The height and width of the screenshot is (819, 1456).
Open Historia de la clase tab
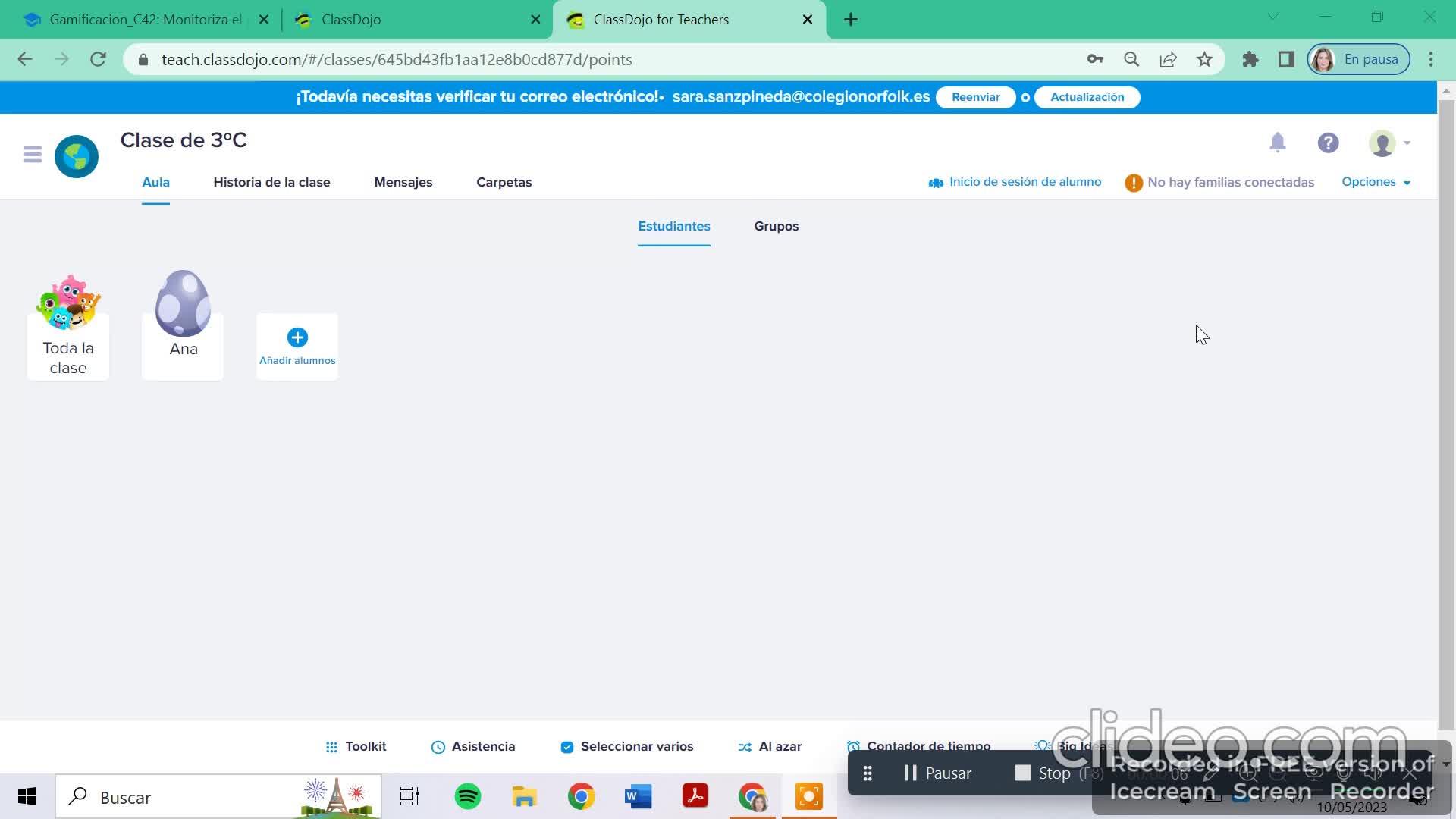271,182
